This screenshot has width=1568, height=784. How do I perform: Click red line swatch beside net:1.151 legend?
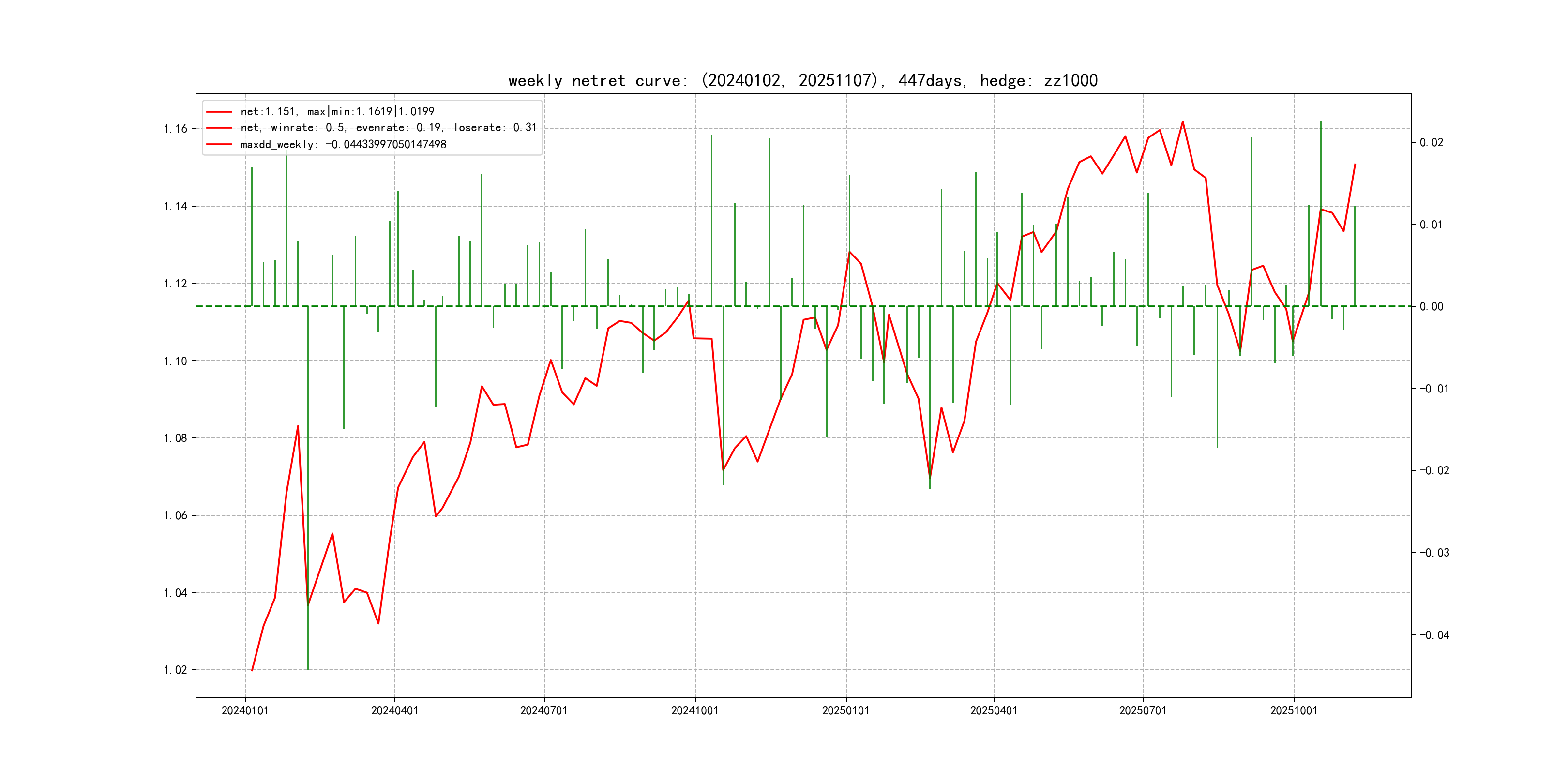coord(219,112)
